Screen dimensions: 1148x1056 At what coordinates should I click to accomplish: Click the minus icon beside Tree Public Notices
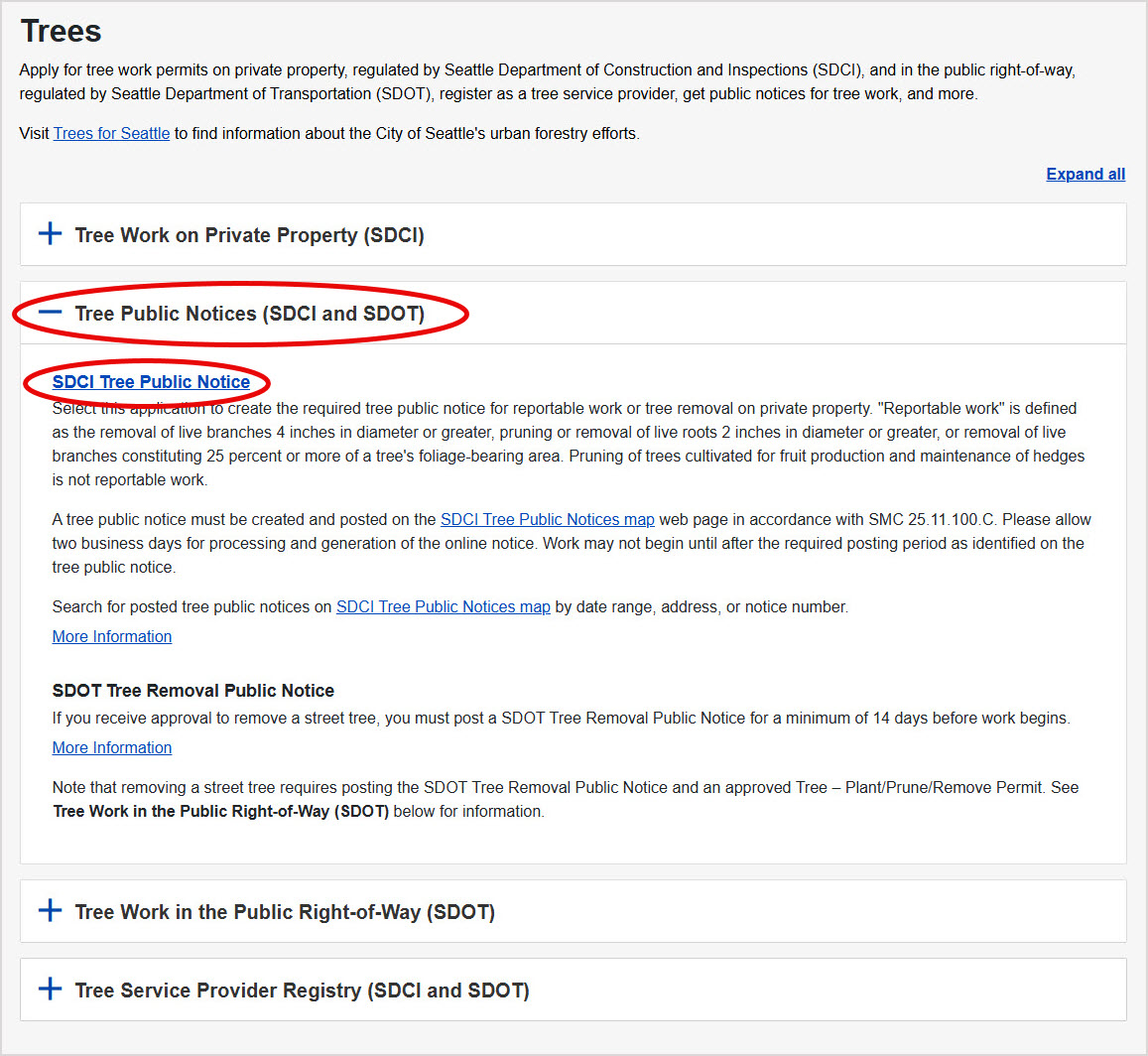tap(50, 313)
